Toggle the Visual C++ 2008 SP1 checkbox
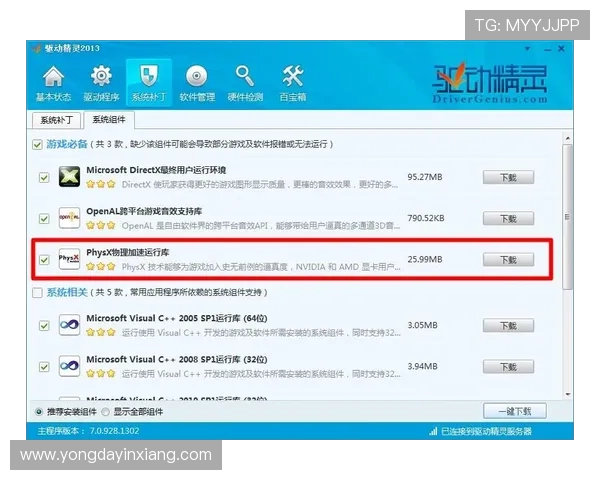Image resolution: width=600 pixels, height=480 pixels. (x=44, y=367)
